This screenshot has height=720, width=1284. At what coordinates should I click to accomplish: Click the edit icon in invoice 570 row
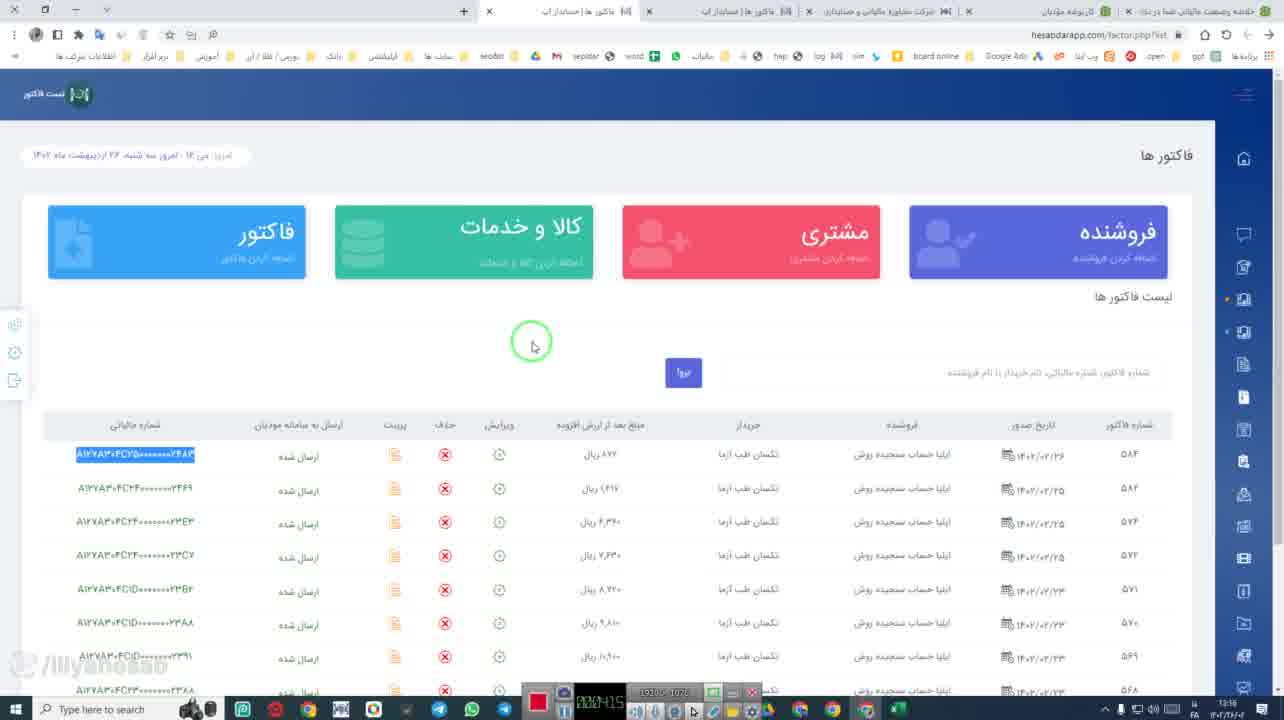[x=499, y=624]
